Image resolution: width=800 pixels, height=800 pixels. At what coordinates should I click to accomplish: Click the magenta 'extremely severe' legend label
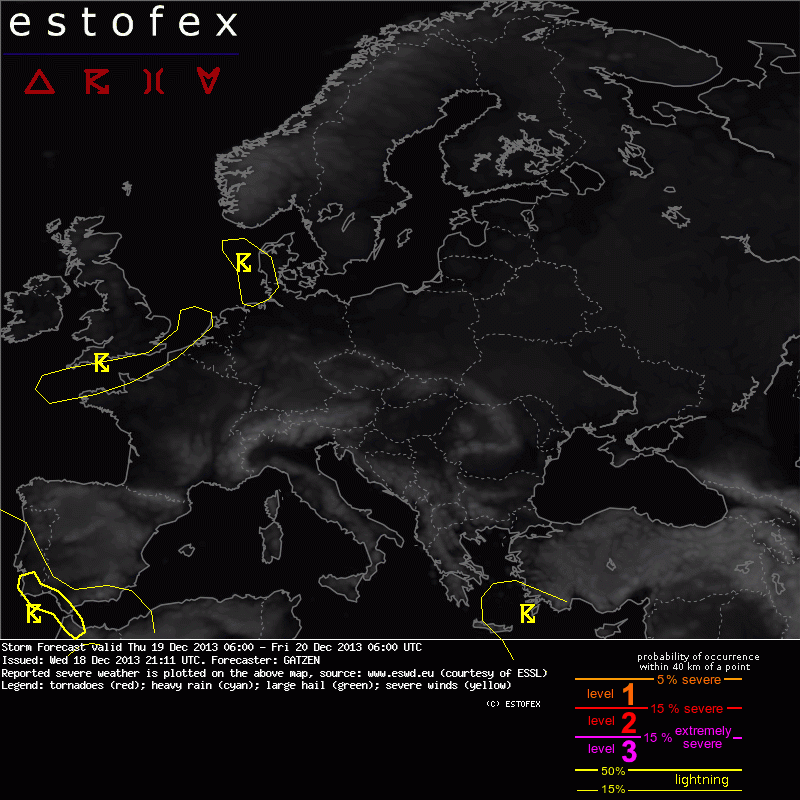[x=703, y=737]
